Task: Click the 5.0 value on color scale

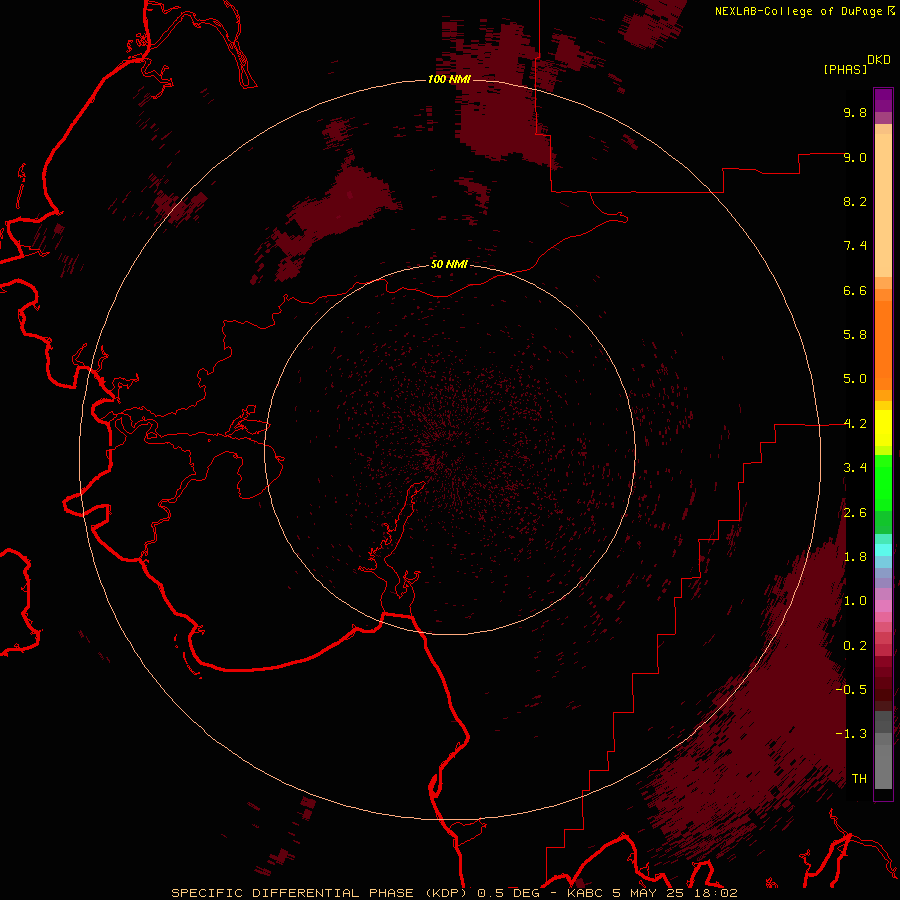Action: point(855,379)
